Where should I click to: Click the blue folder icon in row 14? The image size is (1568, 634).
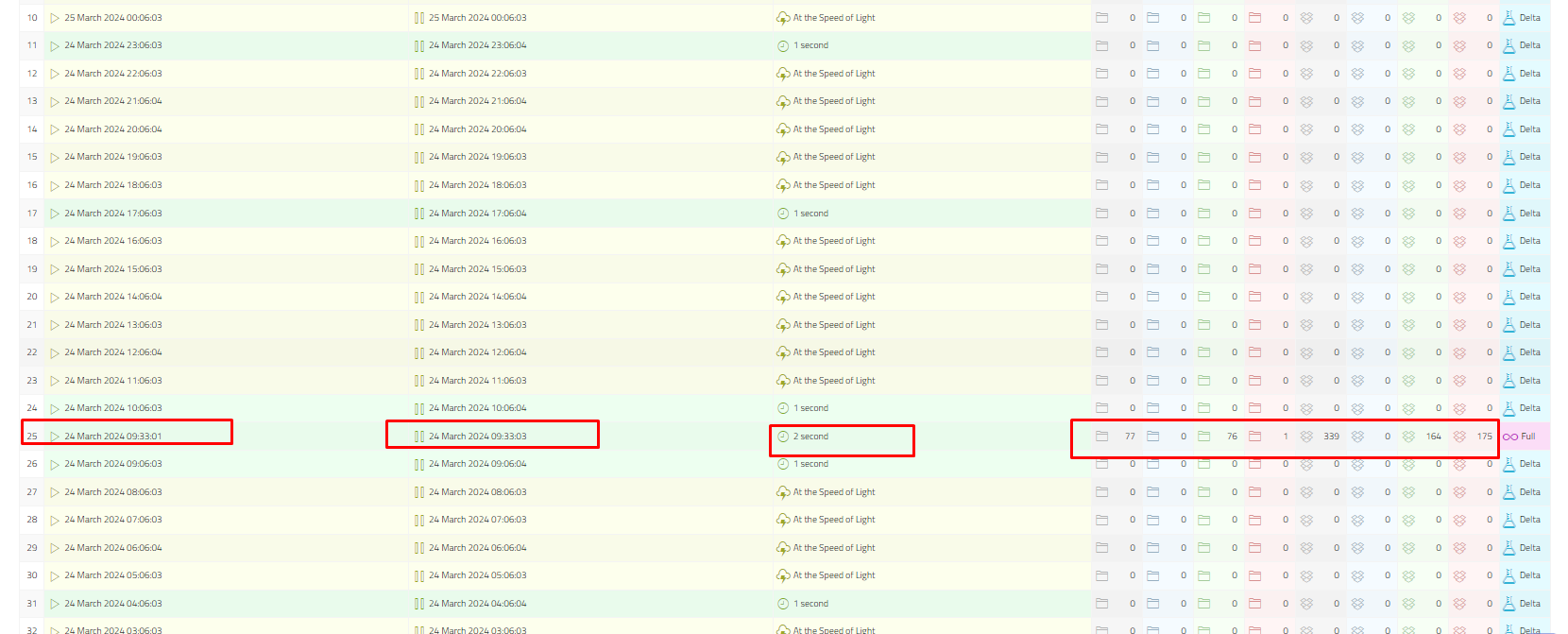click(x=1152, y=129)
